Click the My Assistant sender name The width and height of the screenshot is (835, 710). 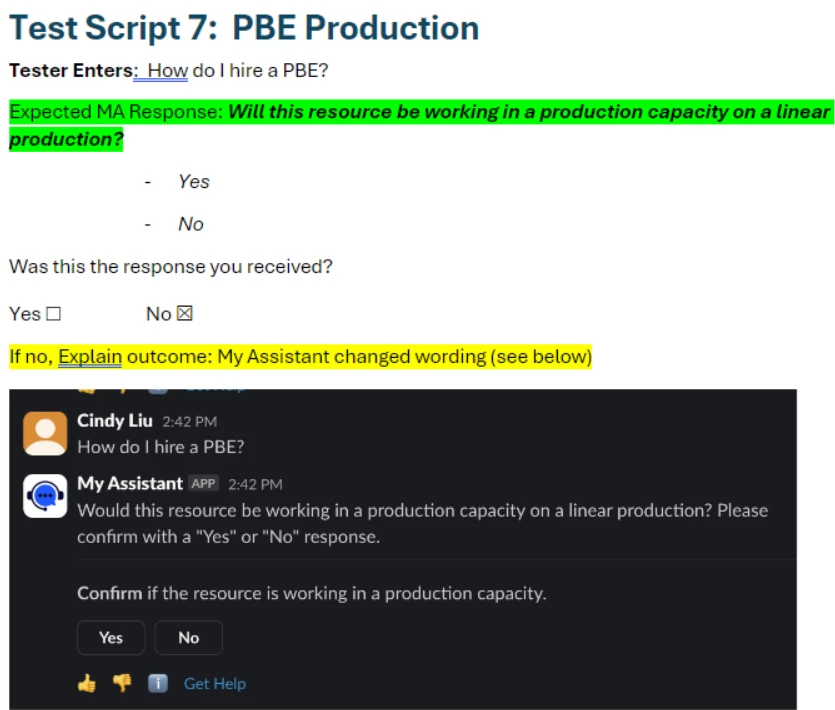[130, 484]
